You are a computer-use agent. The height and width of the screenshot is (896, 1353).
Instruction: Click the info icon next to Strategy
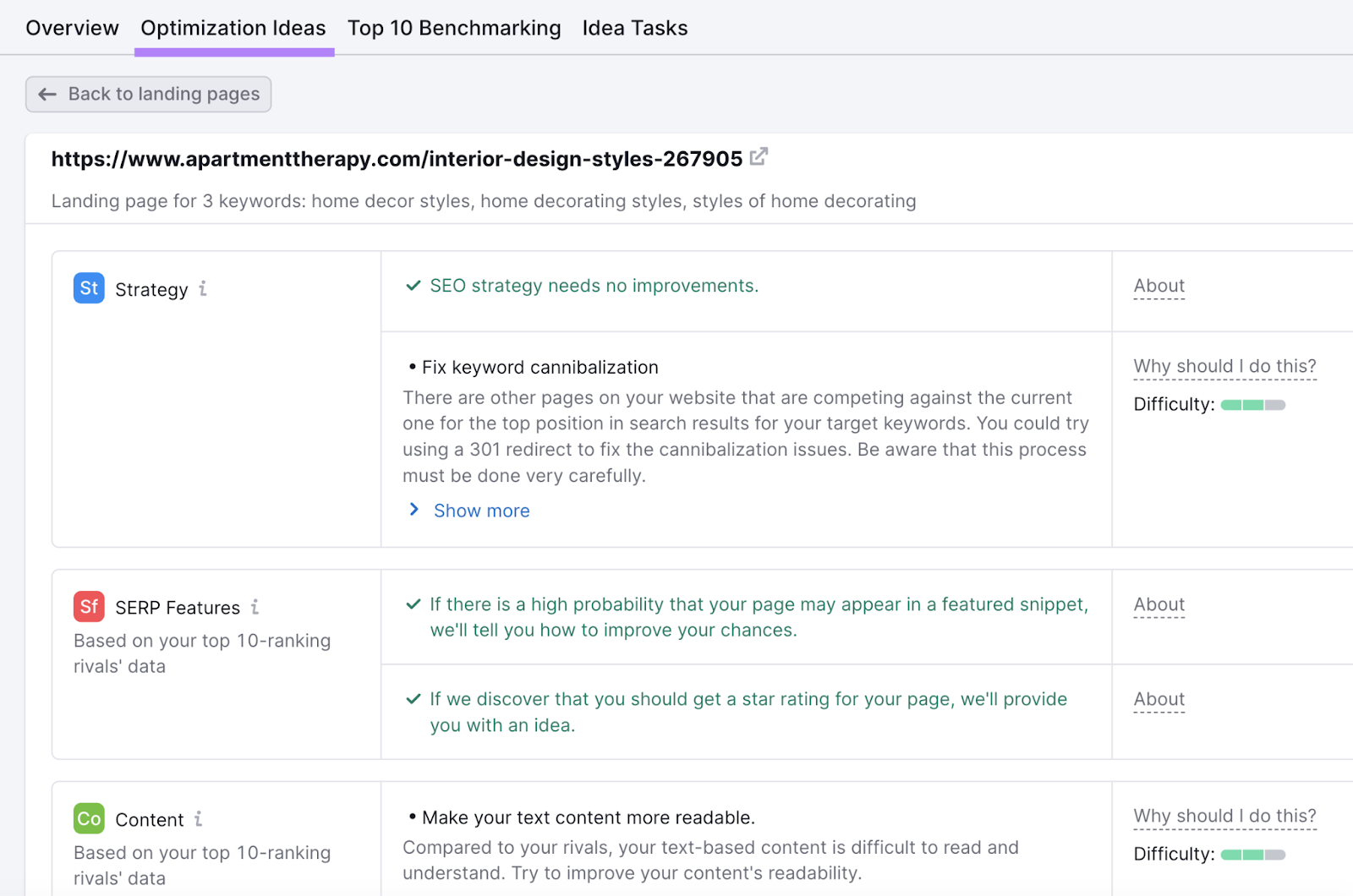pos(202,288)
